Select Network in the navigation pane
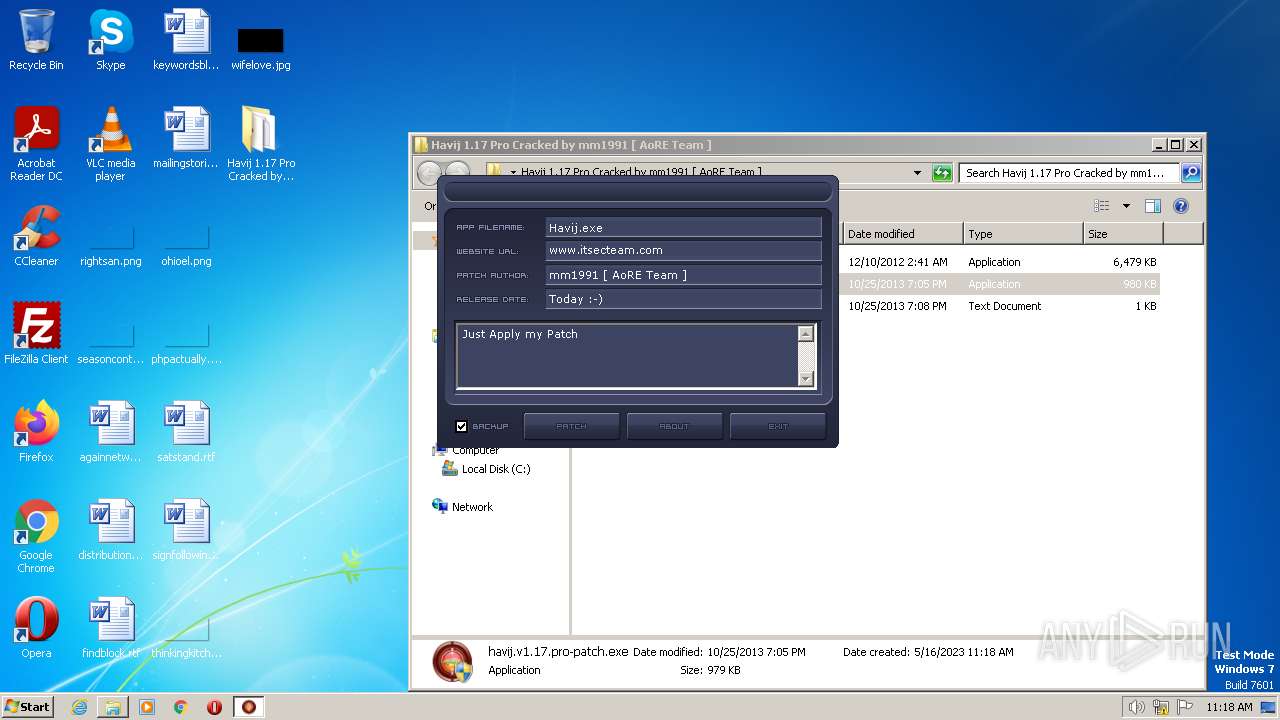The image size is (1280, 720). [x=462, y=507]
